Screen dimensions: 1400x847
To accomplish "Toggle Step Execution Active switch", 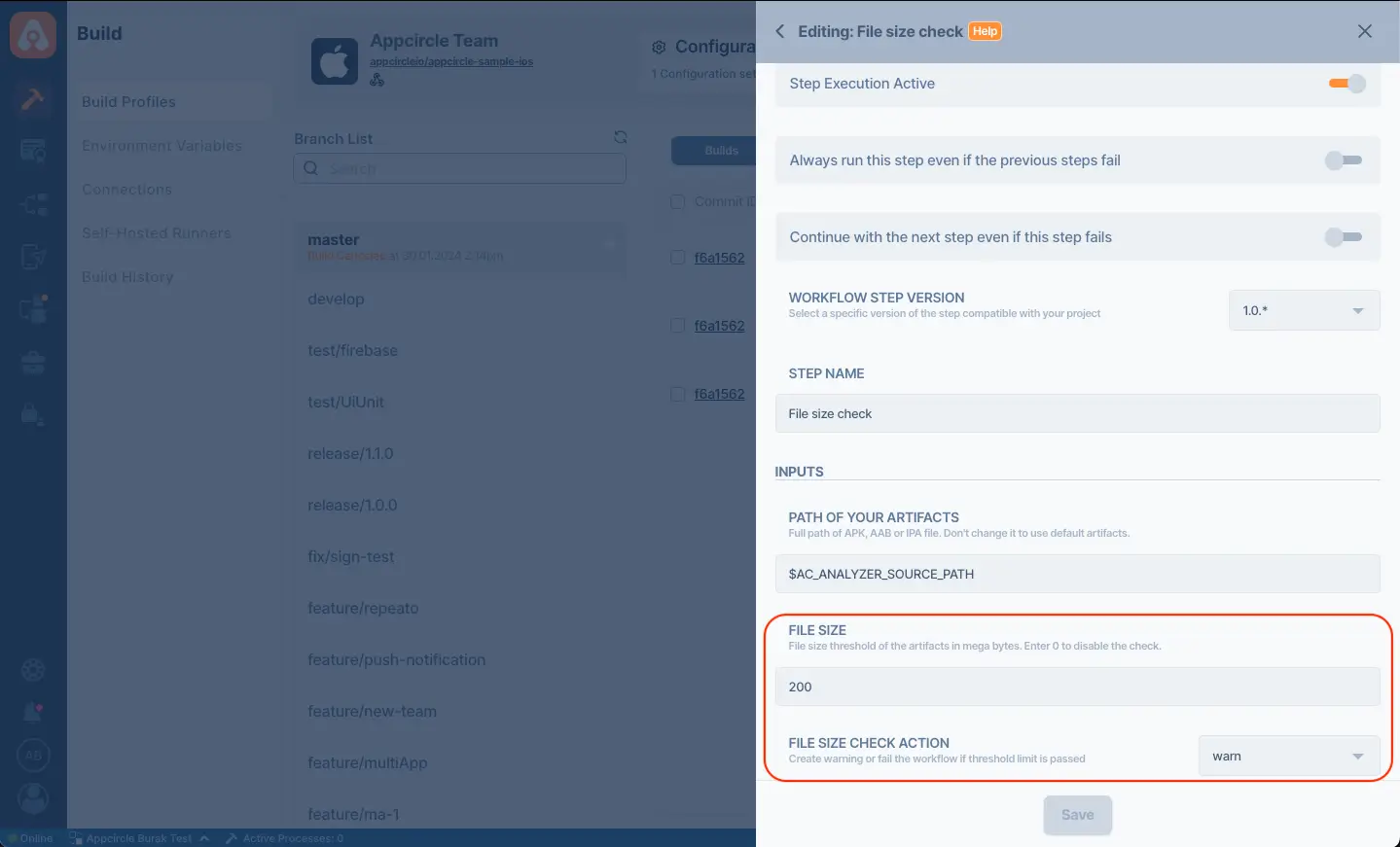I will tap(1347, 84).
